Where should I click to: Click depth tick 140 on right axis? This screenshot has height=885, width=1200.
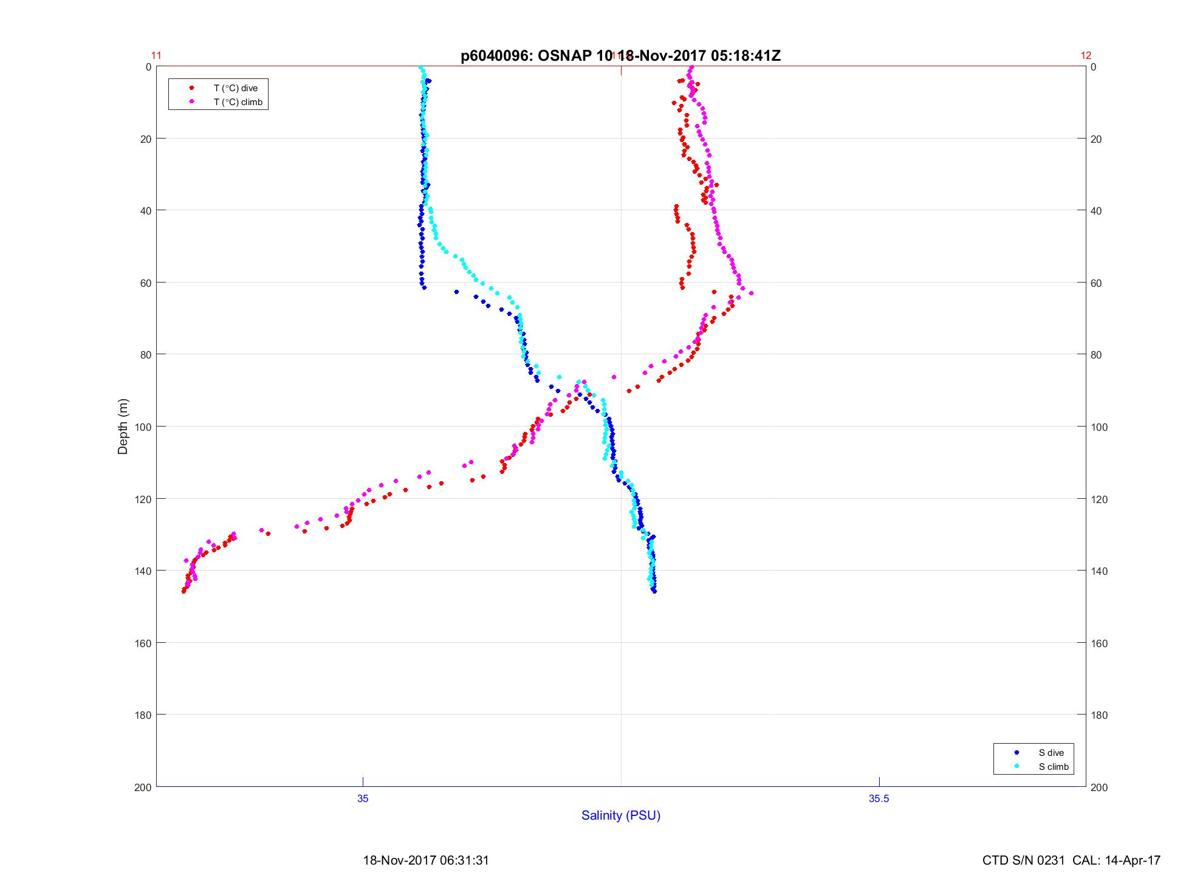(x=1100, y=571)
